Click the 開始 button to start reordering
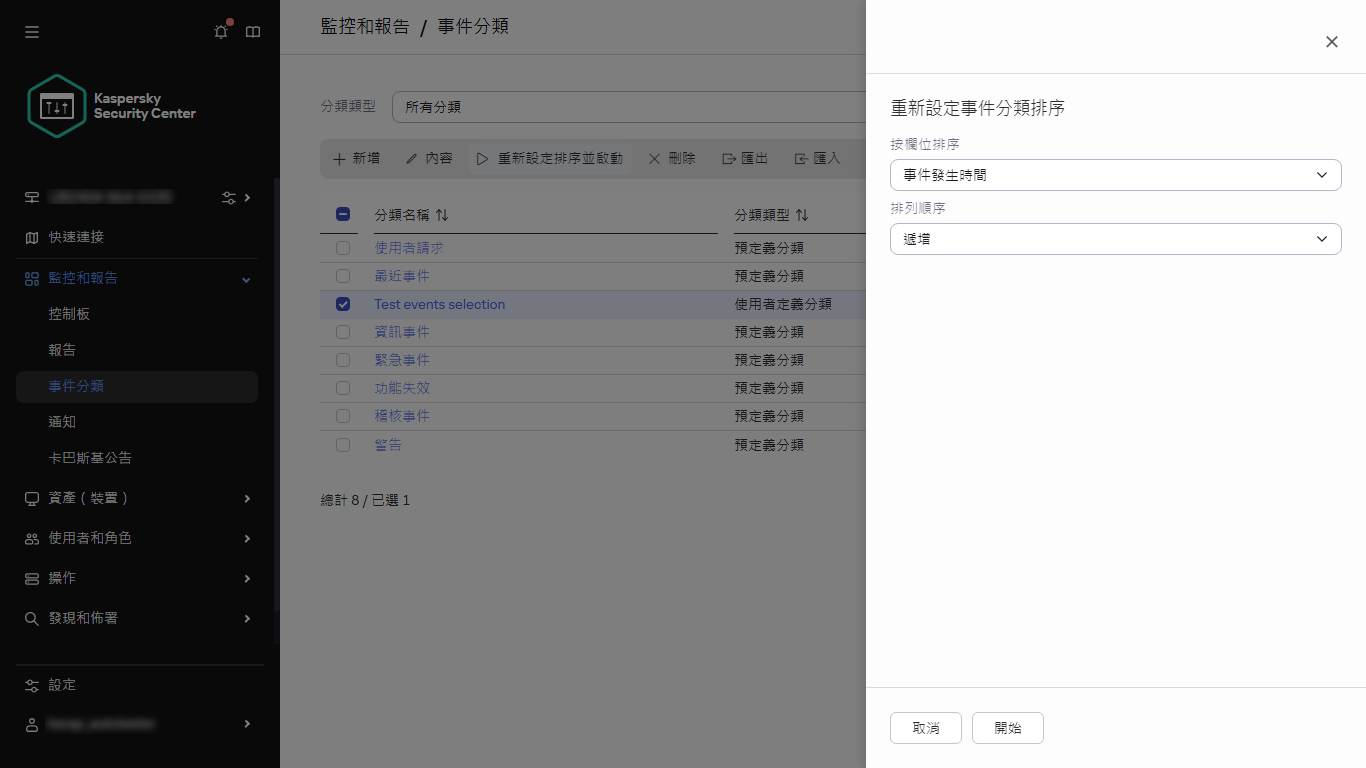The height and width of the screenshot is (768, 1366). coord(1007,728)
